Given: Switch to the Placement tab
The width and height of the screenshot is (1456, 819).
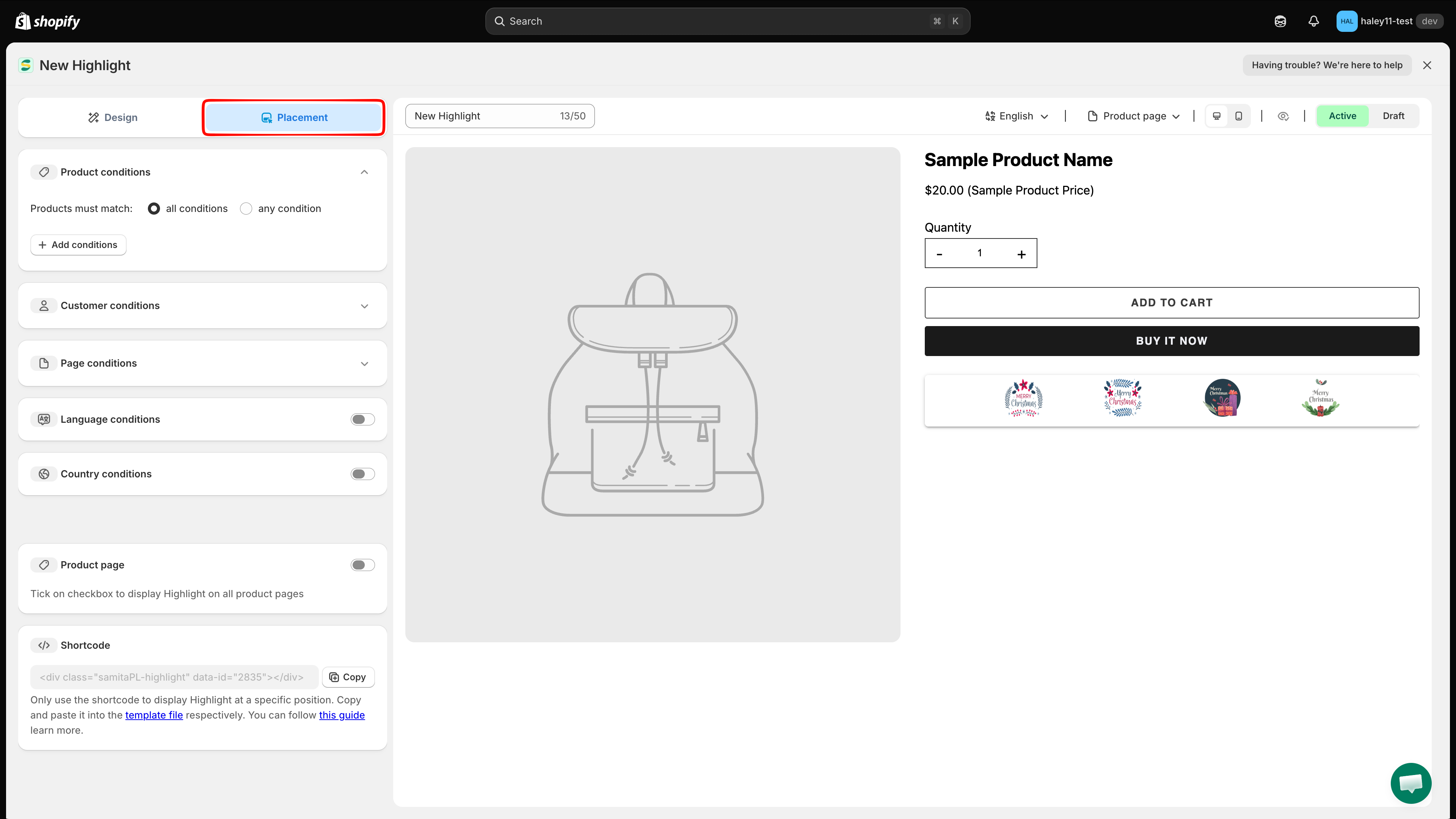Looking at the screenshot, I should point(294,118).
